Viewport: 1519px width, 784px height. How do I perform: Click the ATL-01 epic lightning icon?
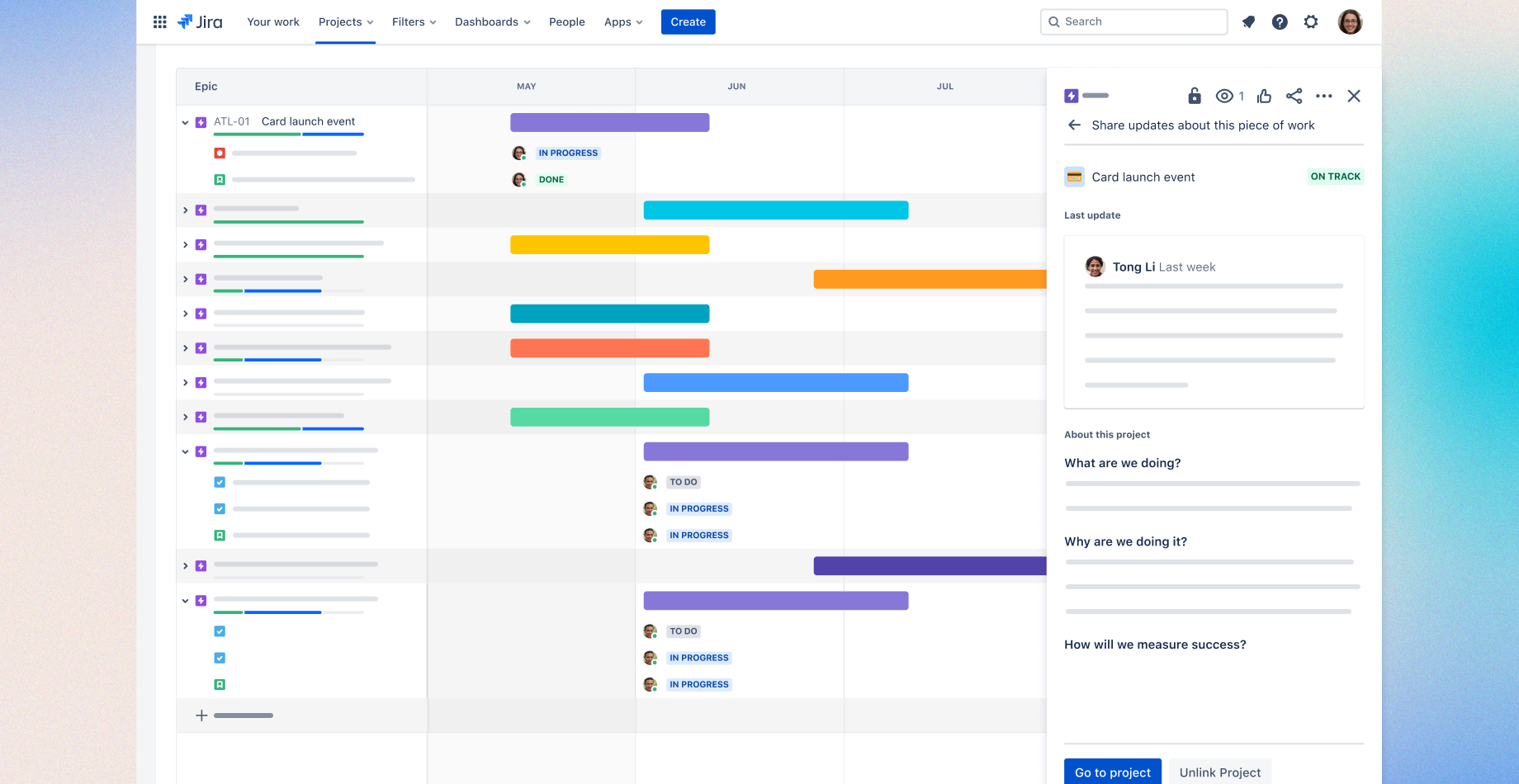pyautogui.click(x=201, y=122)
